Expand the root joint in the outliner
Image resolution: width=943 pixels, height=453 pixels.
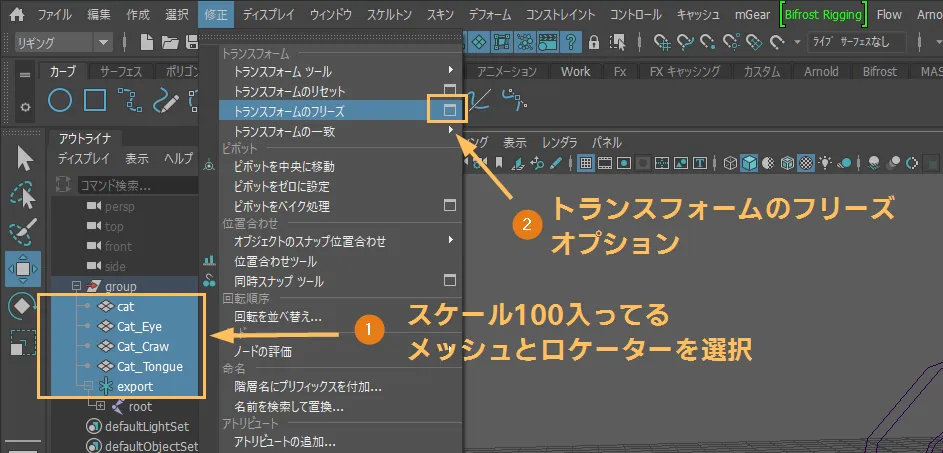tap(100, 406)
